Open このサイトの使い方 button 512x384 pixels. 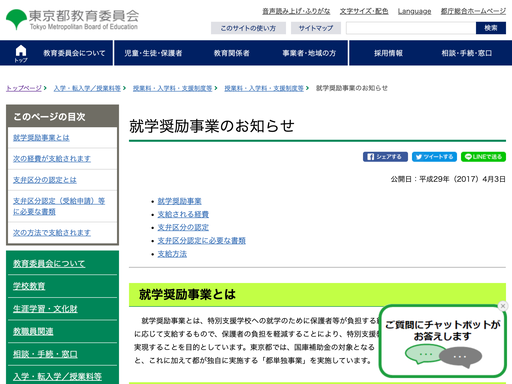point(248,28)
